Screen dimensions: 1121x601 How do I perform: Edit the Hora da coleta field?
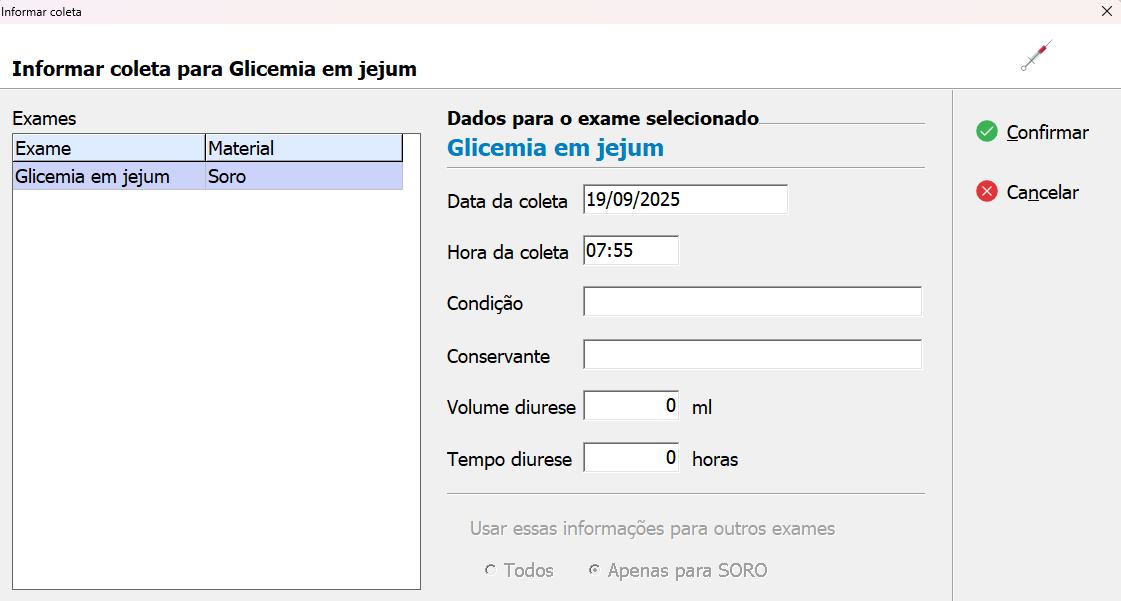click(x=631, y=250)
